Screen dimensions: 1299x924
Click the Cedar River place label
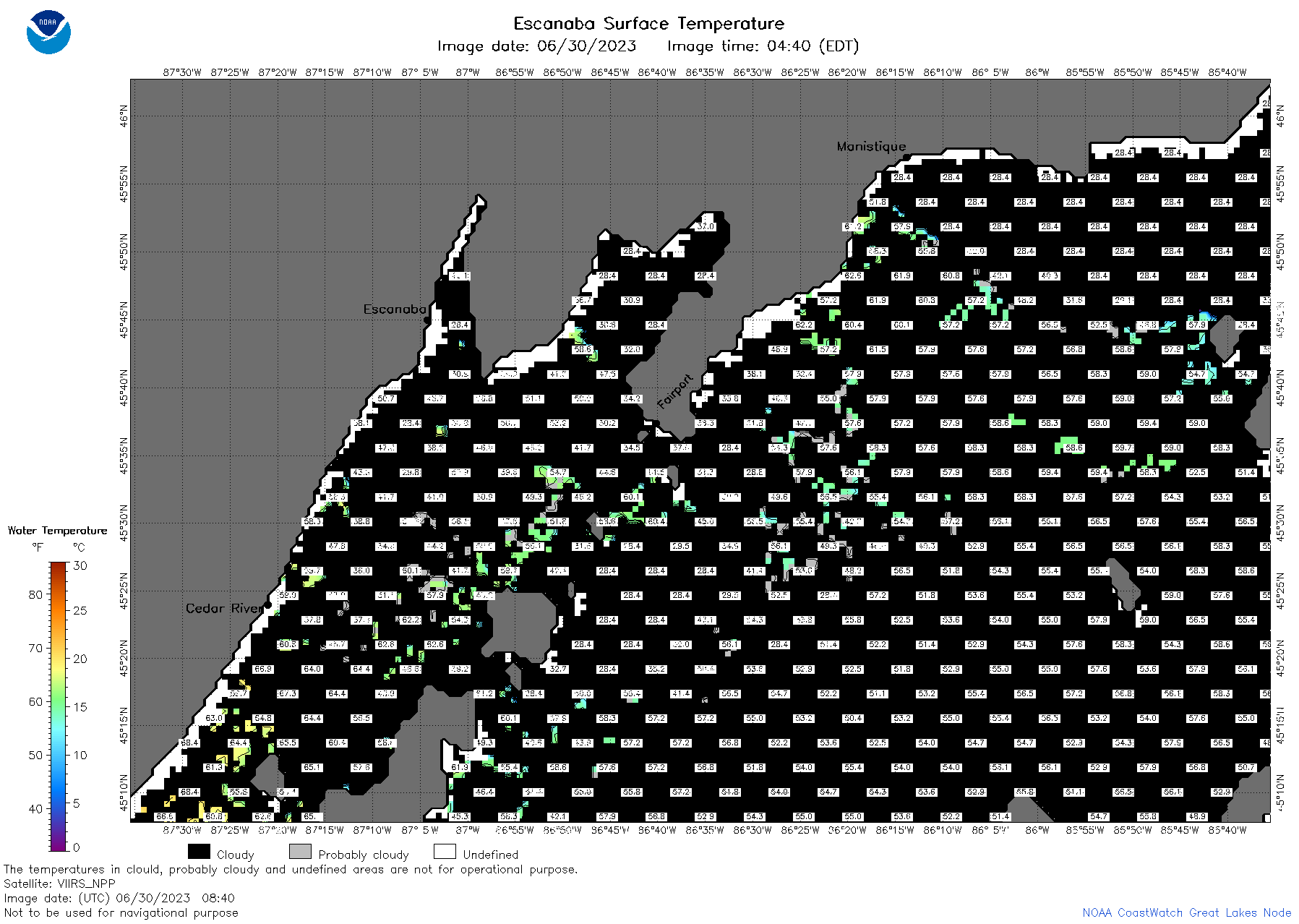(225, 608)
